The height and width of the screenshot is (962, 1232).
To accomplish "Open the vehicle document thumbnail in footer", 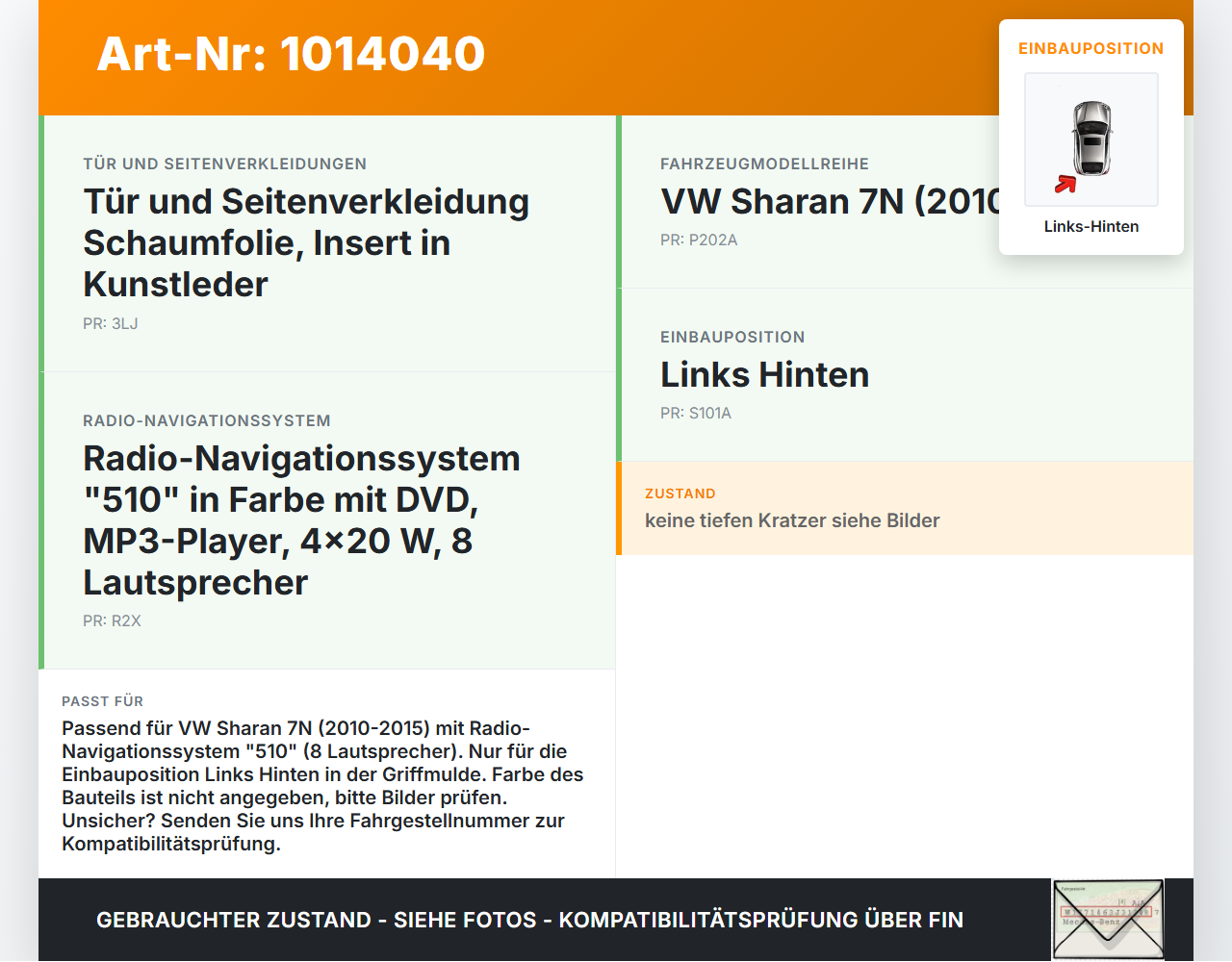I will (1108, 920).
